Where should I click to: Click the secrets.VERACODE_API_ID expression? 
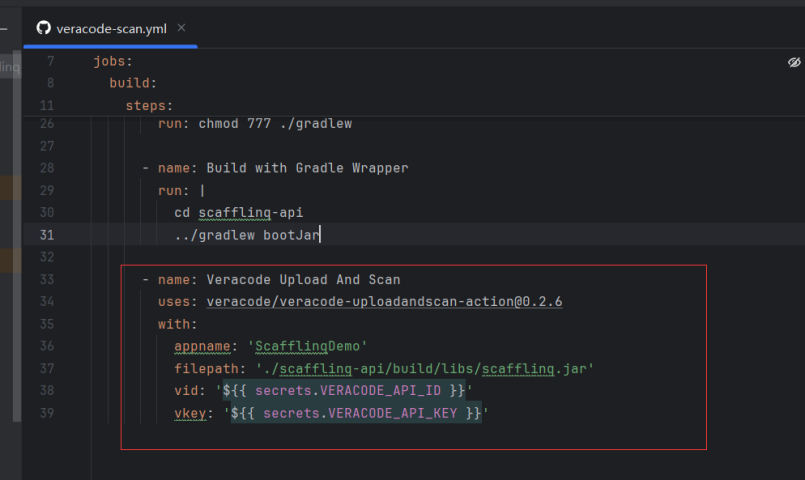(348, 391)
